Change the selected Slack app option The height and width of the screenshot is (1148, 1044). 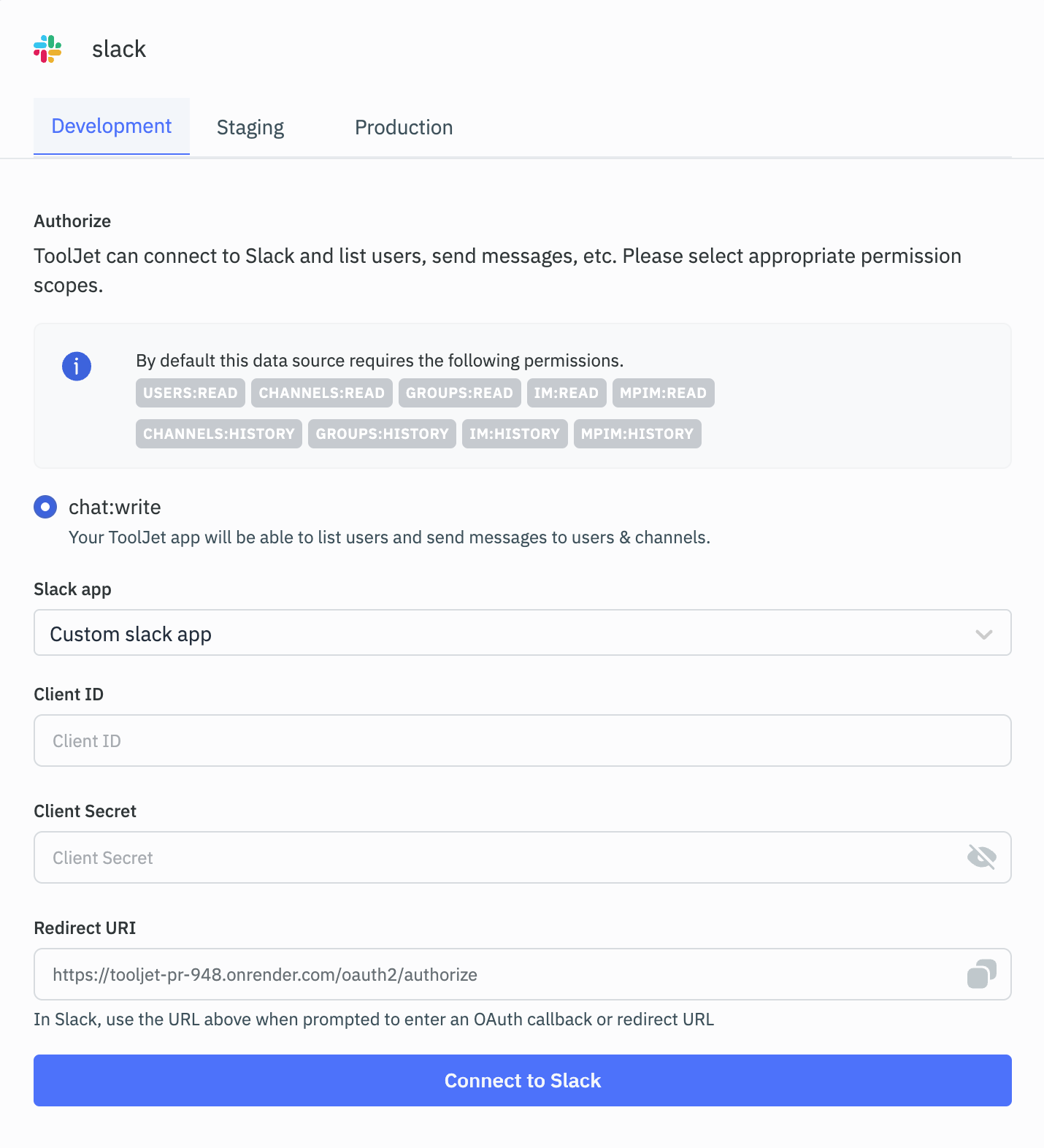click(x=522, y=632)
